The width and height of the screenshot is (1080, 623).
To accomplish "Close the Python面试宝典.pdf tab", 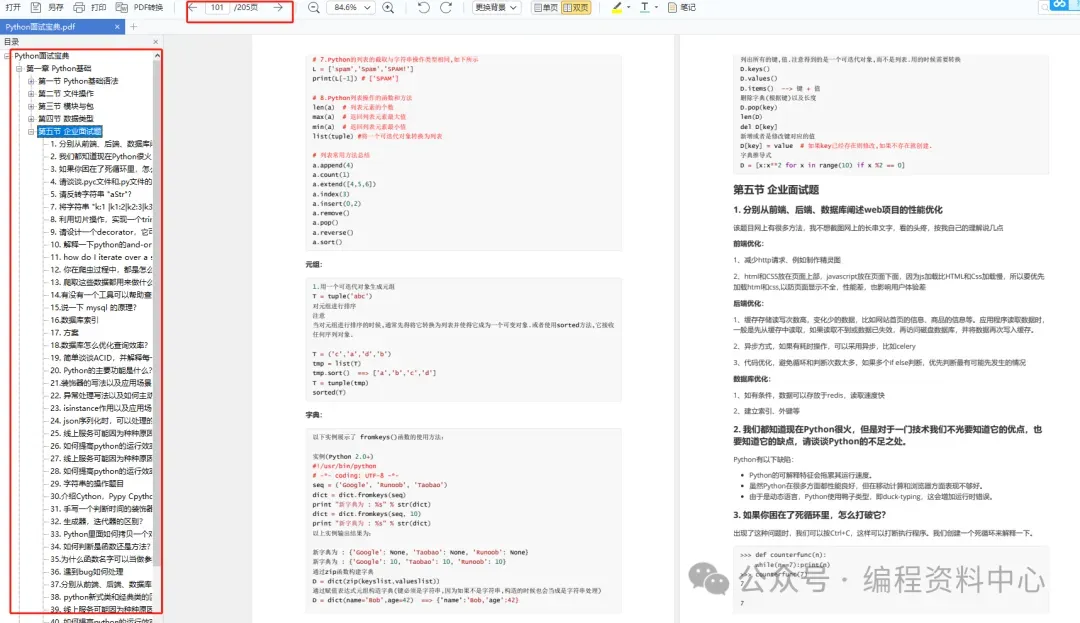I will tap(117, 27).
